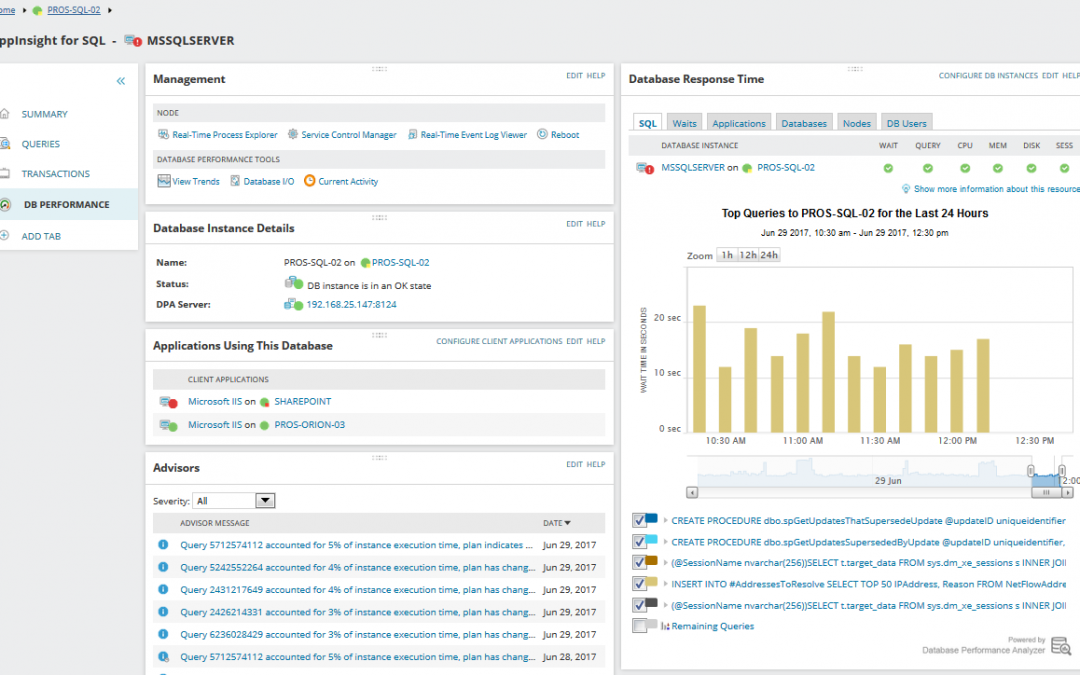Expand the dark gray SessionName query arrow
Screen dimensions: 1080x675
pos(665,605)
